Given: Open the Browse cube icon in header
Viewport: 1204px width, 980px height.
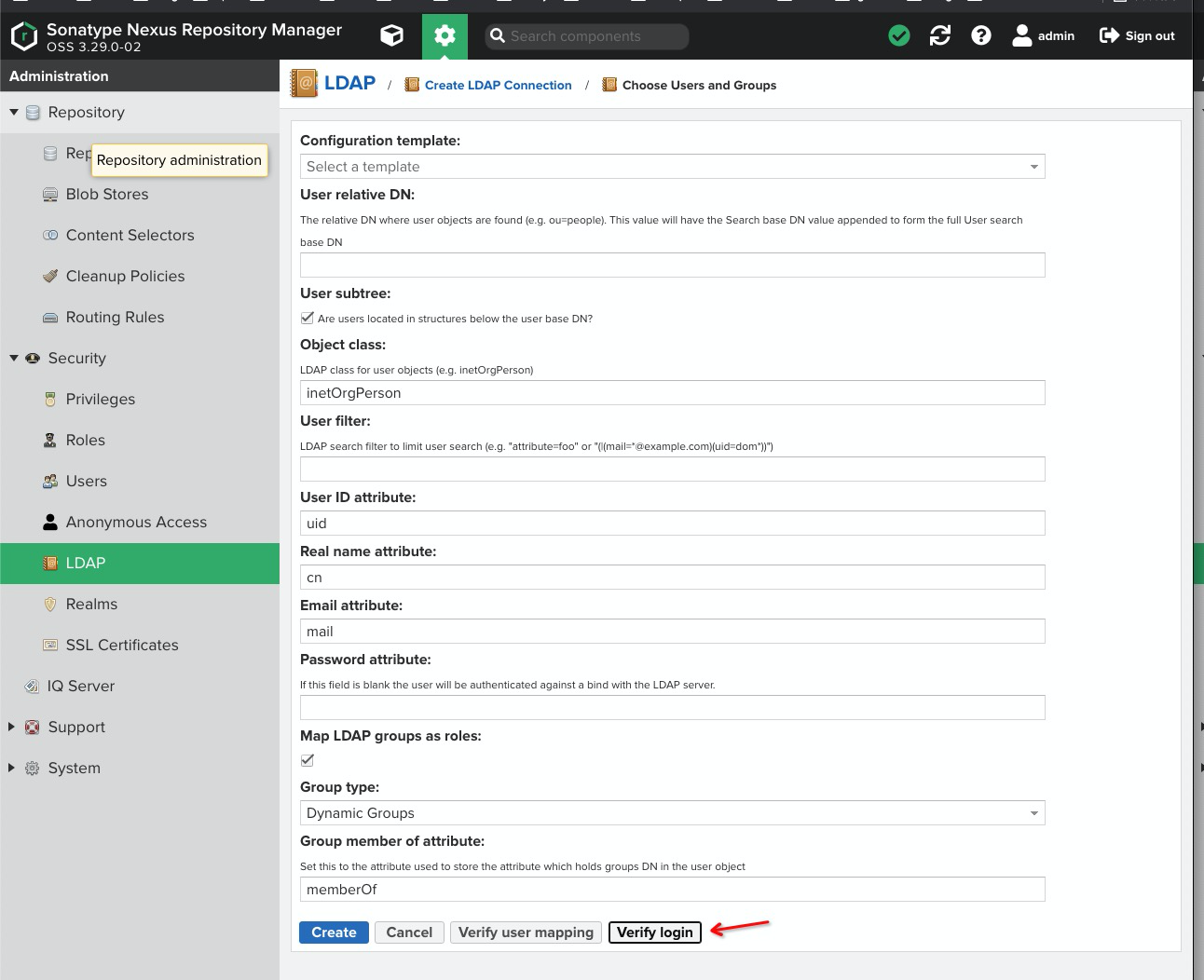Looking at the screenshot, I should click(392, 35).
